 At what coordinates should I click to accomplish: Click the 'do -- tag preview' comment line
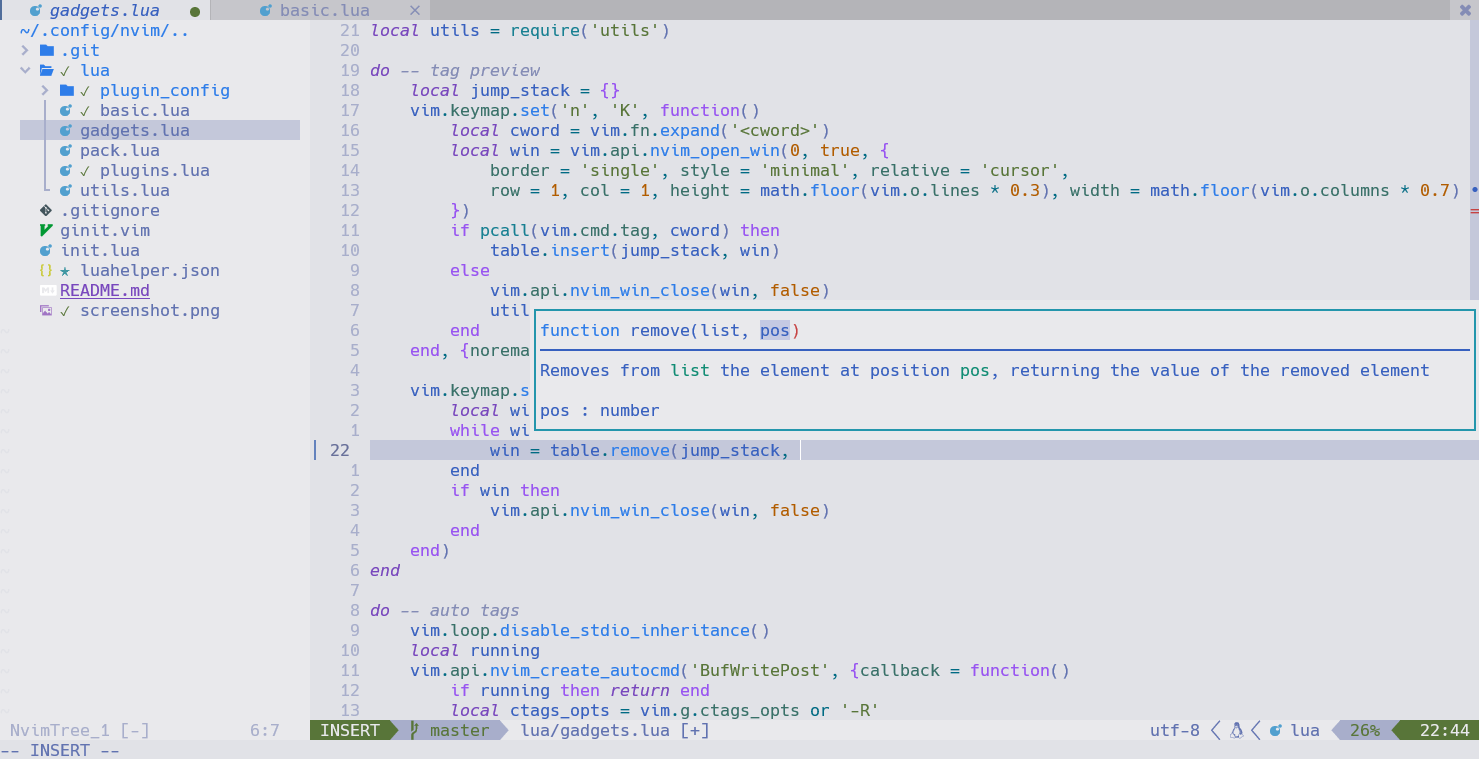tap(455, 70)
